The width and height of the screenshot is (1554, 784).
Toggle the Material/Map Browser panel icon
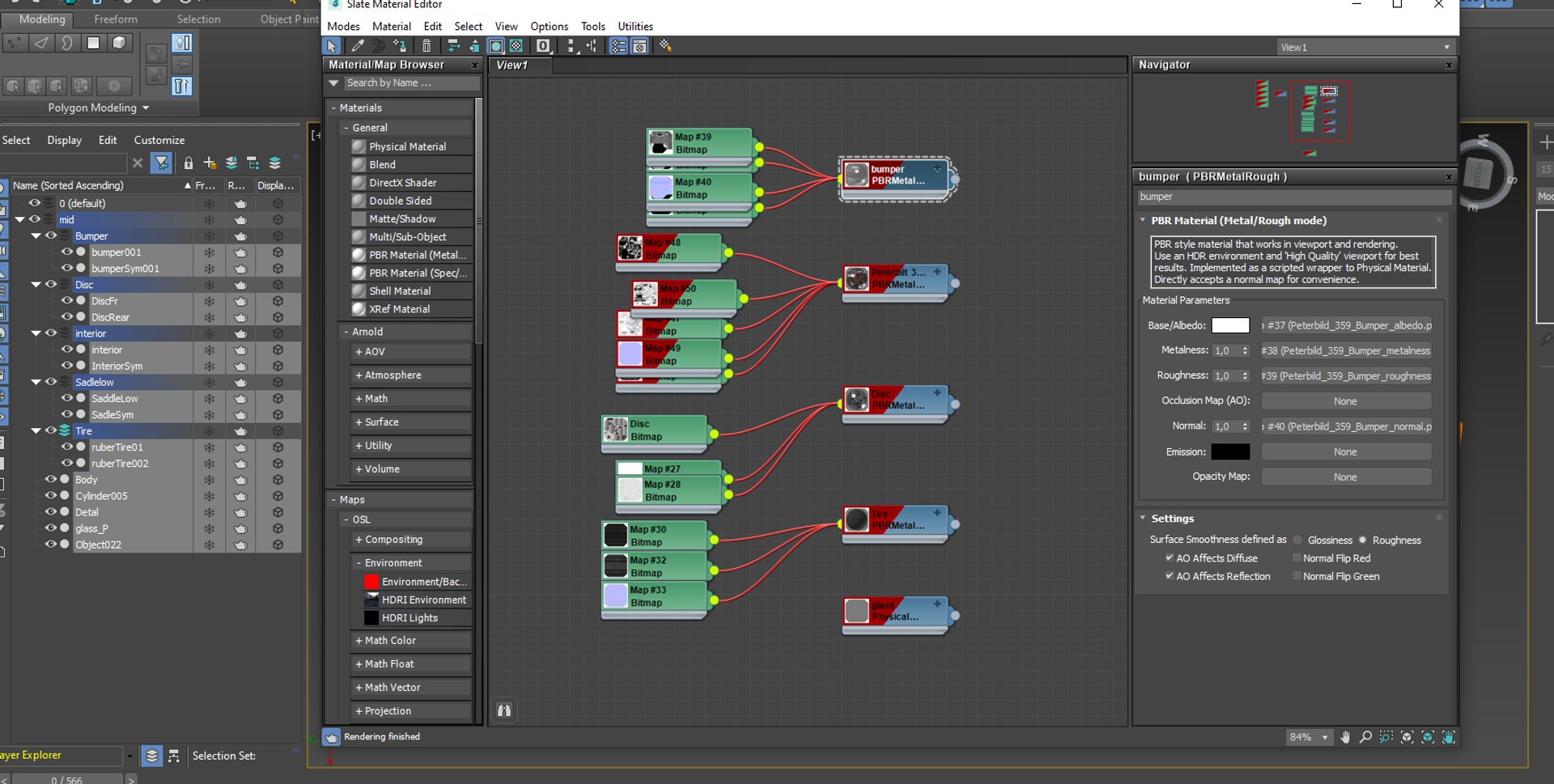coord(618,46)
